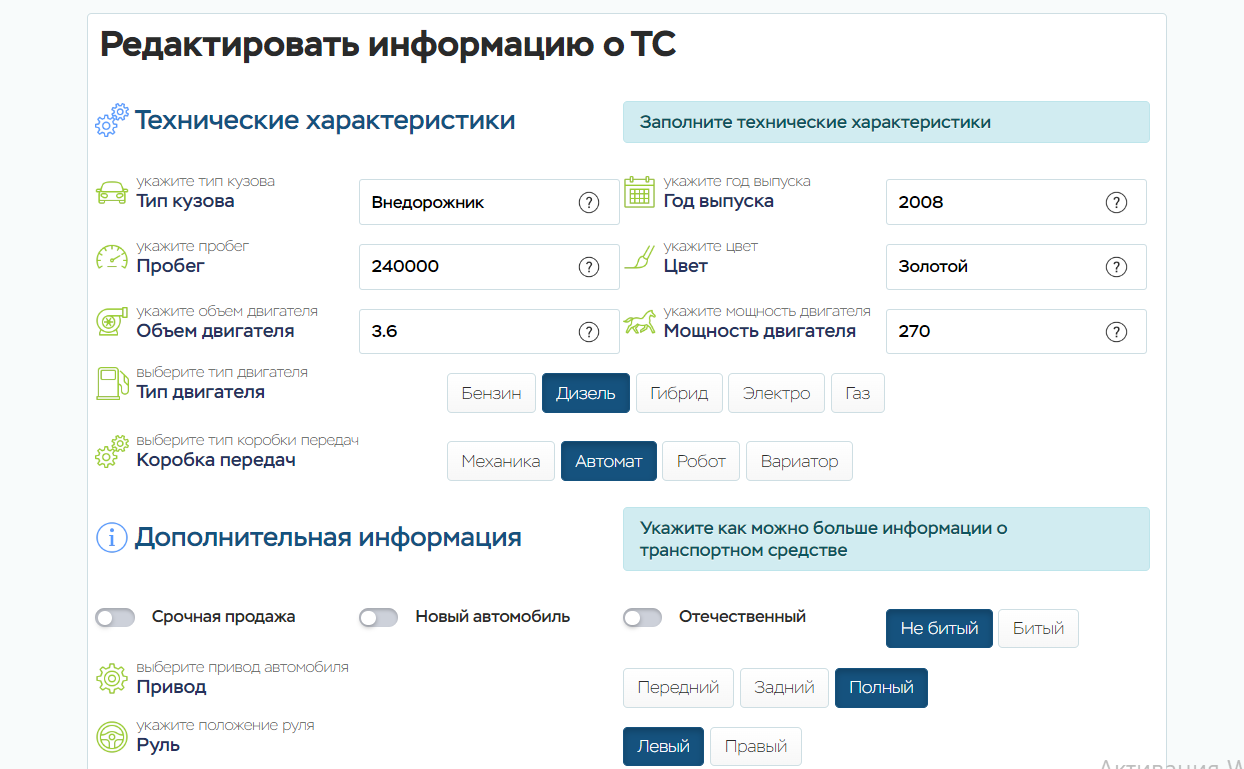The width and height of the screenshot is (1244, 769).
Task: Turn on the Отечественный switch
Action: (642, 618)
